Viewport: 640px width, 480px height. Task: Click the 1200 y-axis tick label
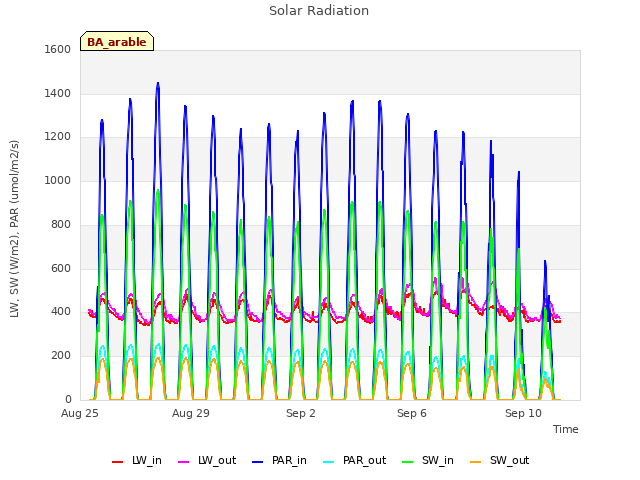(x=58, y=137)
